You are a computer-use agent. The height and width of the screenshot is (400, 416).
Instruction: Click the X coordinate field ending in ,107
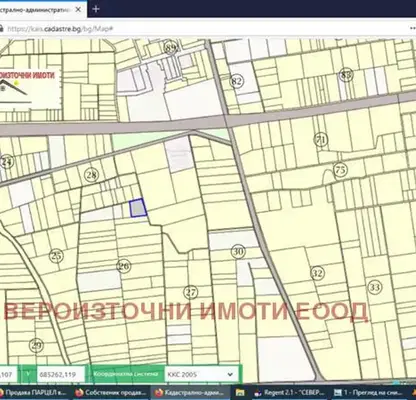click(x=9, y=375)
